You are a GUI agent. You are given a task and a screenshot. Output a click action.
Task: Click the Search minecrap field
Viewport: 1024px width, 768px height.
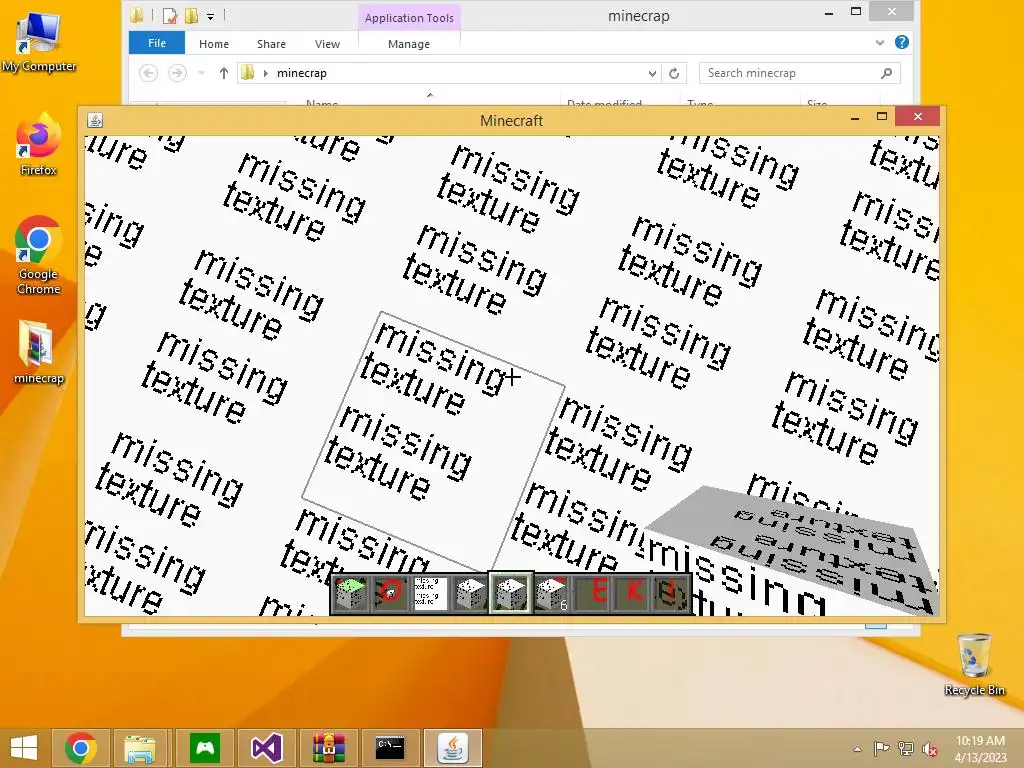tap(799, 73)
